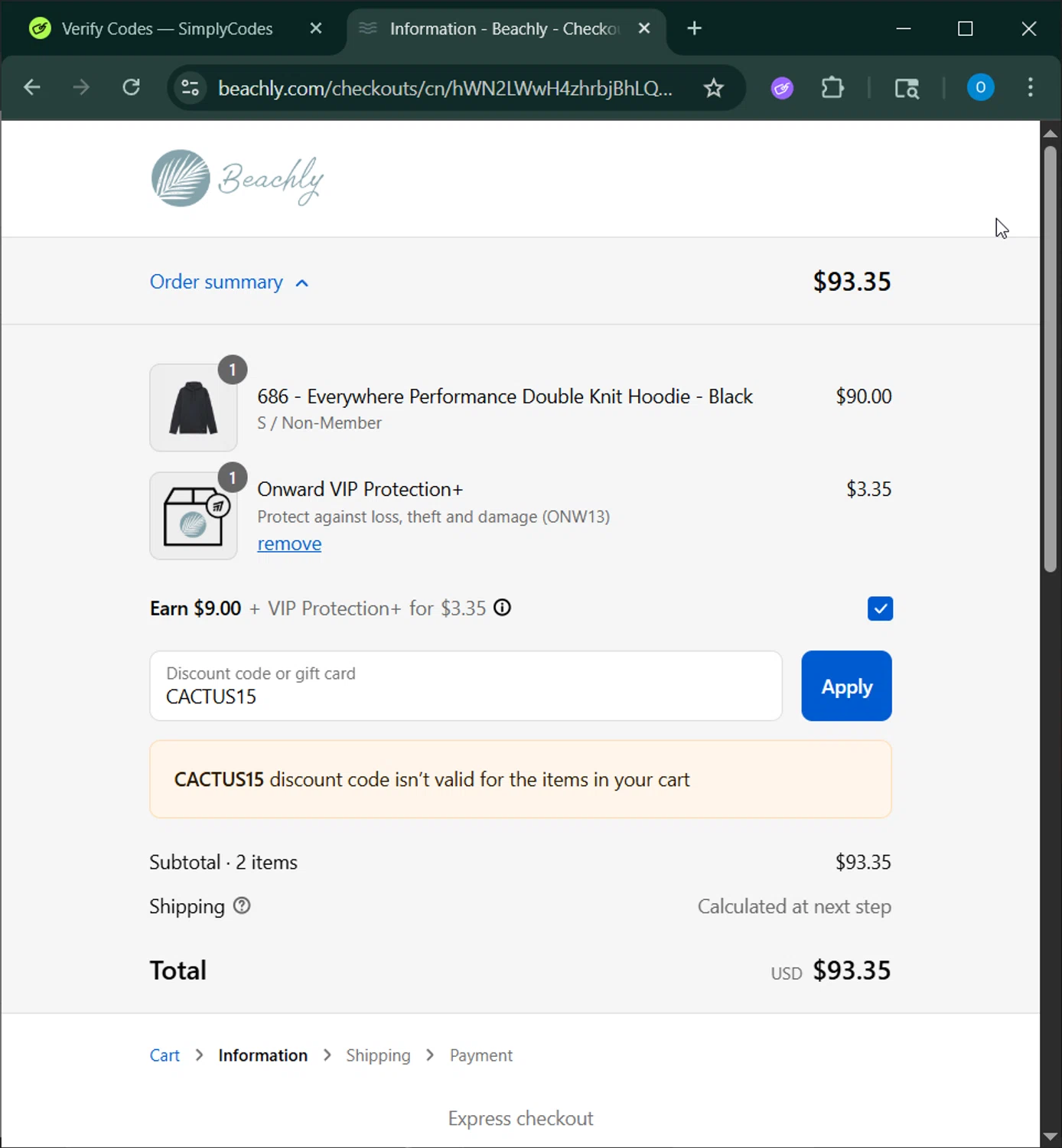1062x1148 pixels.
Task: Click the $93.35 order summary total at top
Action: (x=852, y=282)
